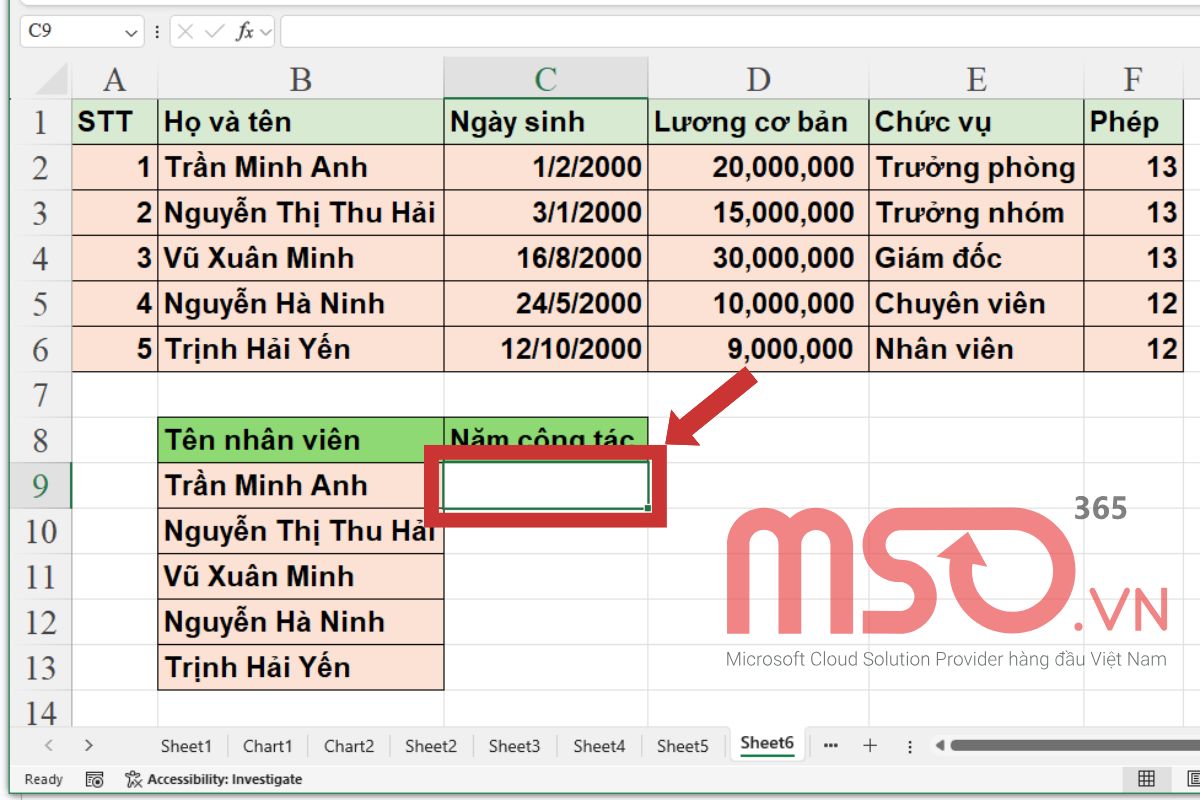Open the Name Box dropdown arrow
This screenshot has height=800, width=1200.
[x=133, y=32]
